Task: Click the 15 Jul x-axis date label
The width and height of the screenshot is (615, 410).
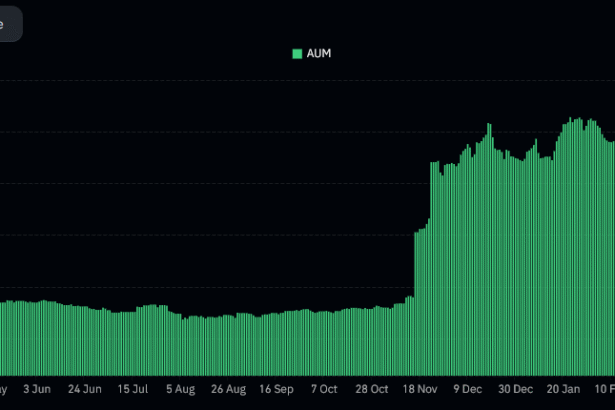Action: [x=133, y=389]
